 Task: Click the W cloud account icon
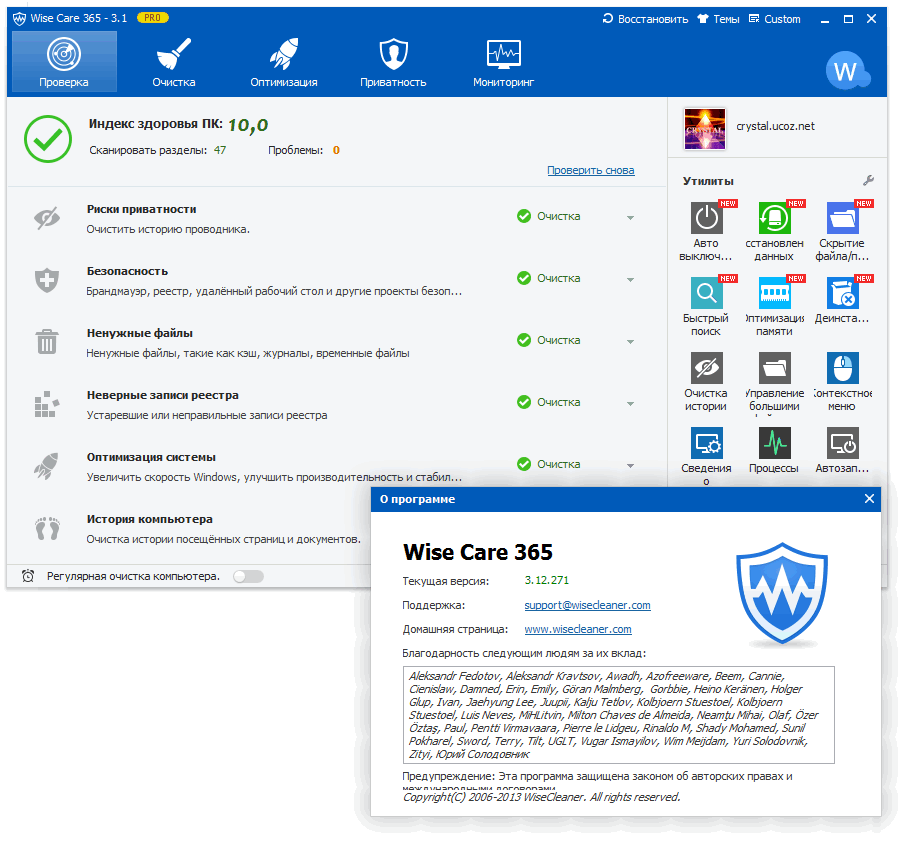pyautogui.click(x=848, y=70)
